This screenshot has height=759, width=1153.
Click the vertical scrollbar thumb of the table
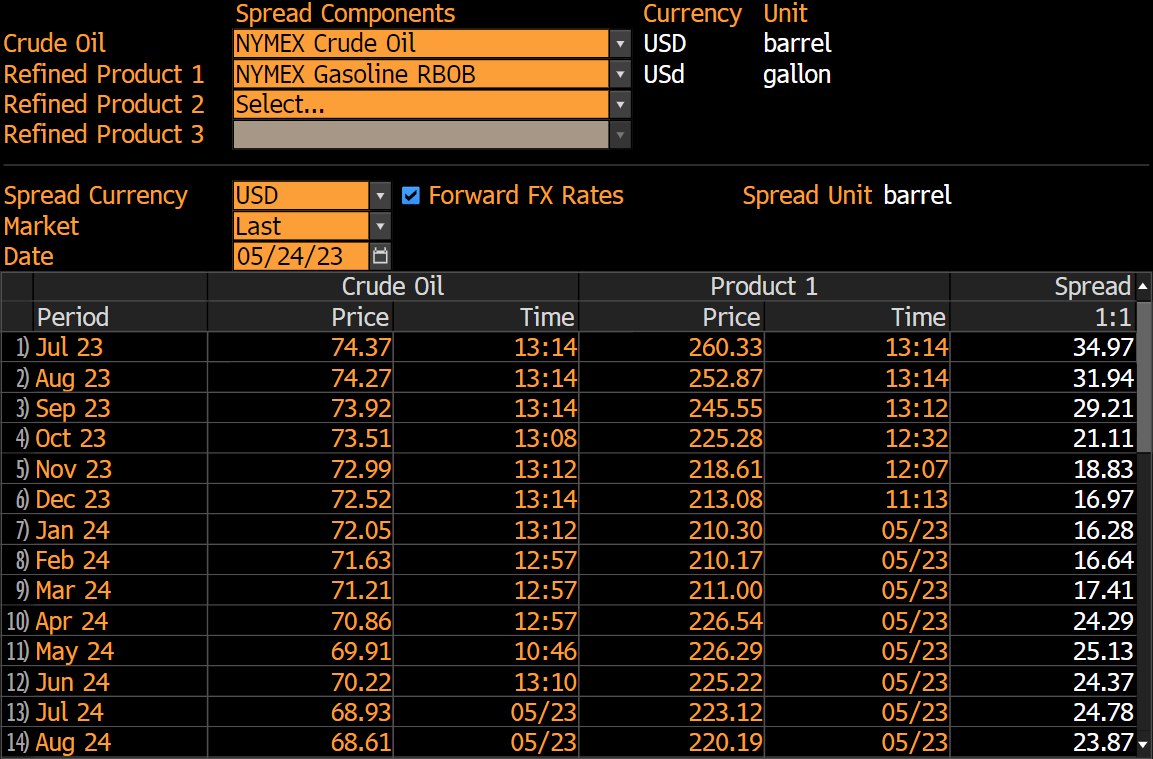coord(1144,375)
